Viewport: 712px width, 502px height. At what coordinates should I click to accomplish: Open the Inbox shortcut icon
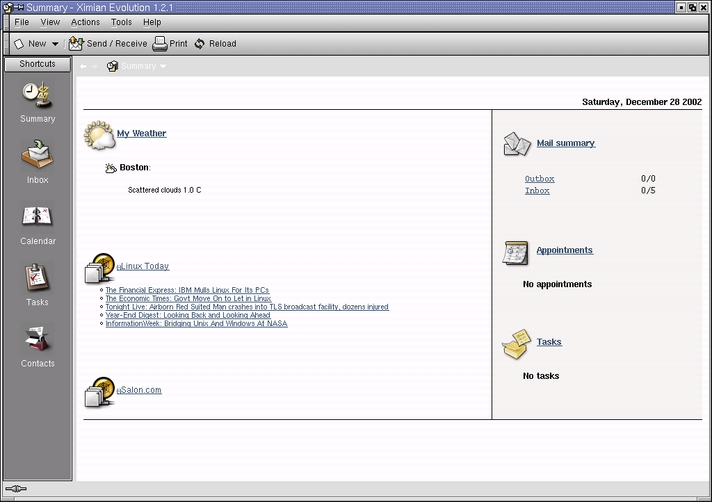coord(37,156)
